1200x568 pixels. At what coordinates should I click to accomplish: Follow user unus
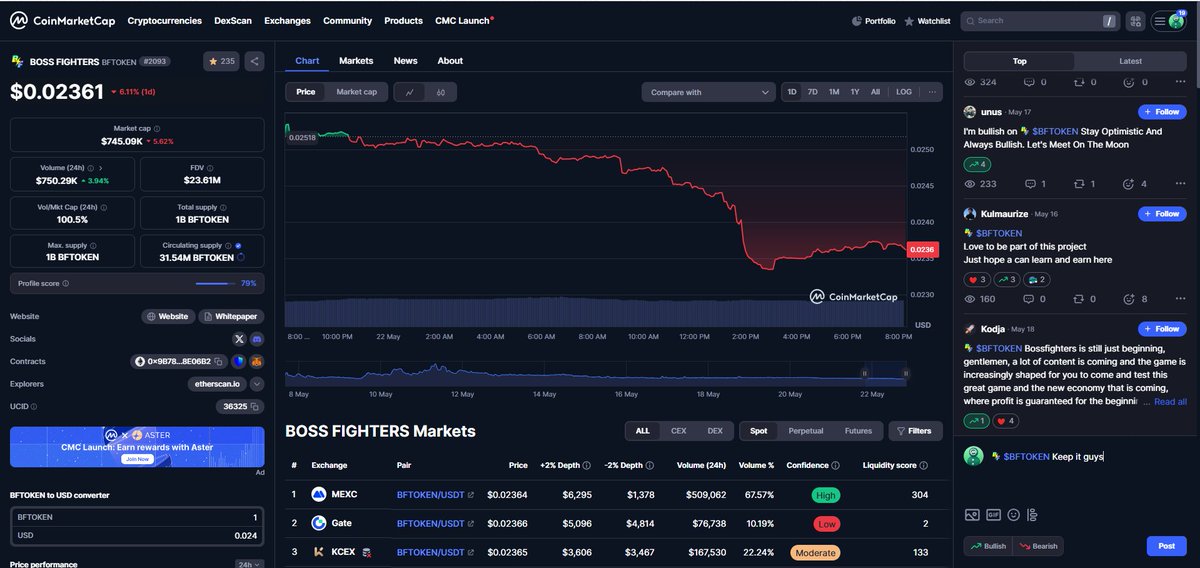pos(1162,112)
